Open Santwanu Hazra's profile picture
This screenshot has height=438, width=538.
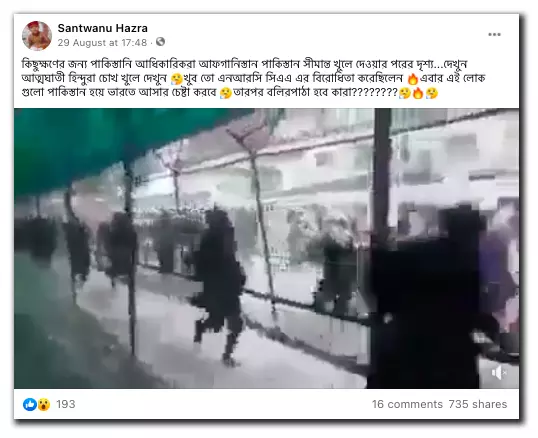(37, 36)
